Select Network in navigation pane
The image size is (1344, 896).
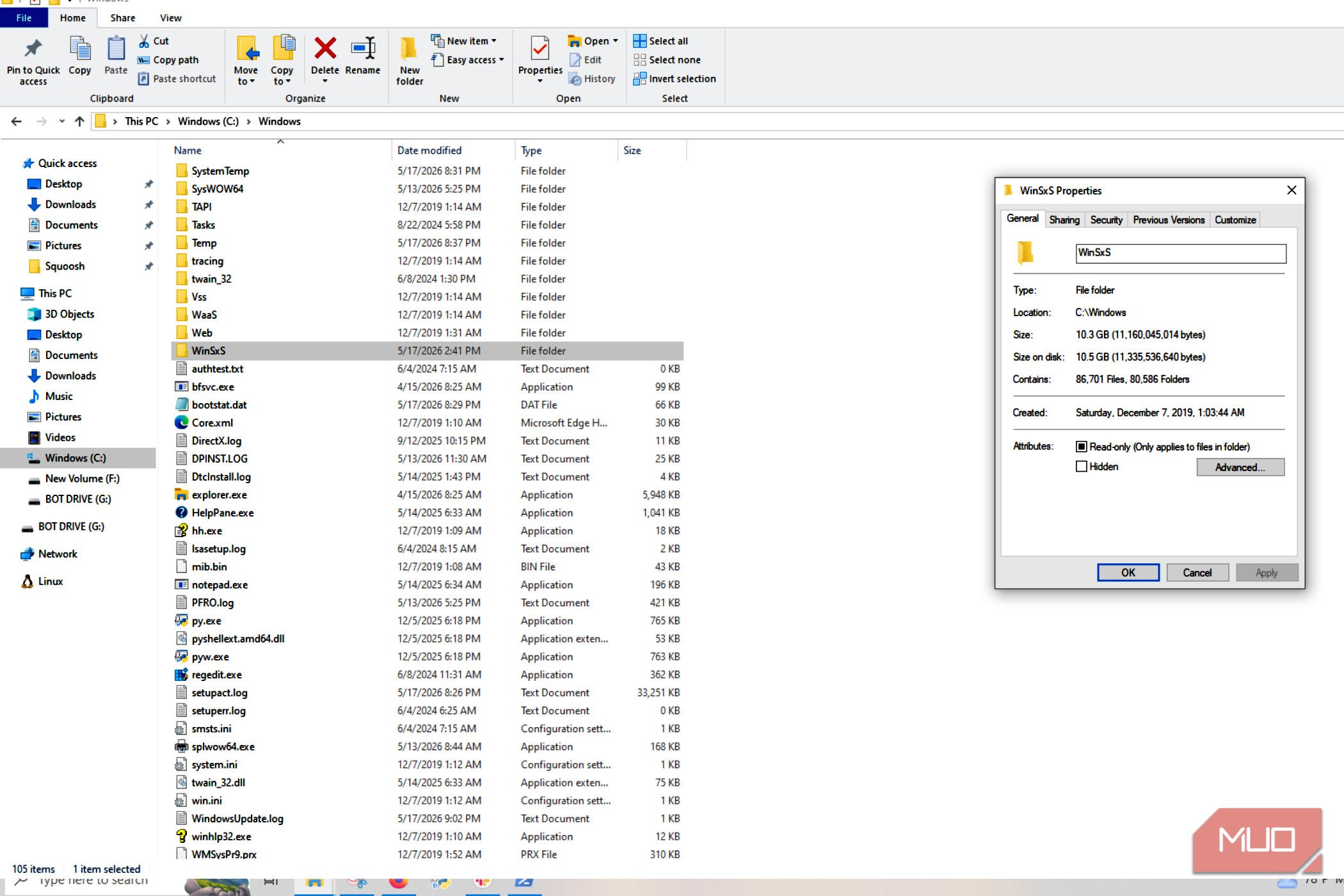click(58, 554)
